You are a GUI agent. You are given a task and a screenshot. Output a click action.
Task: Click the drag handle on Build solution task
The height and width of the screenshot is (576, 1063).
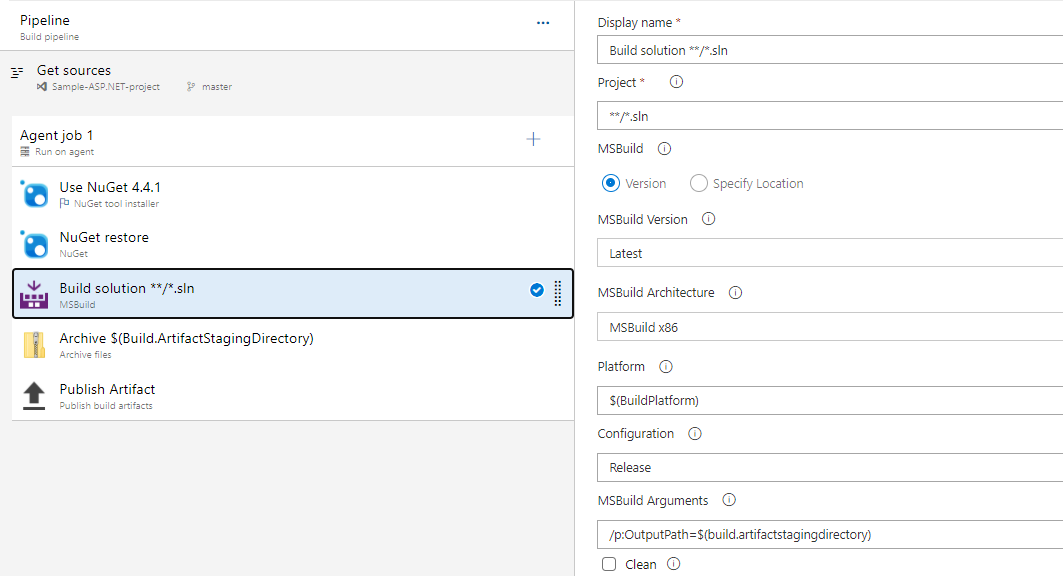tap(558, 292)
